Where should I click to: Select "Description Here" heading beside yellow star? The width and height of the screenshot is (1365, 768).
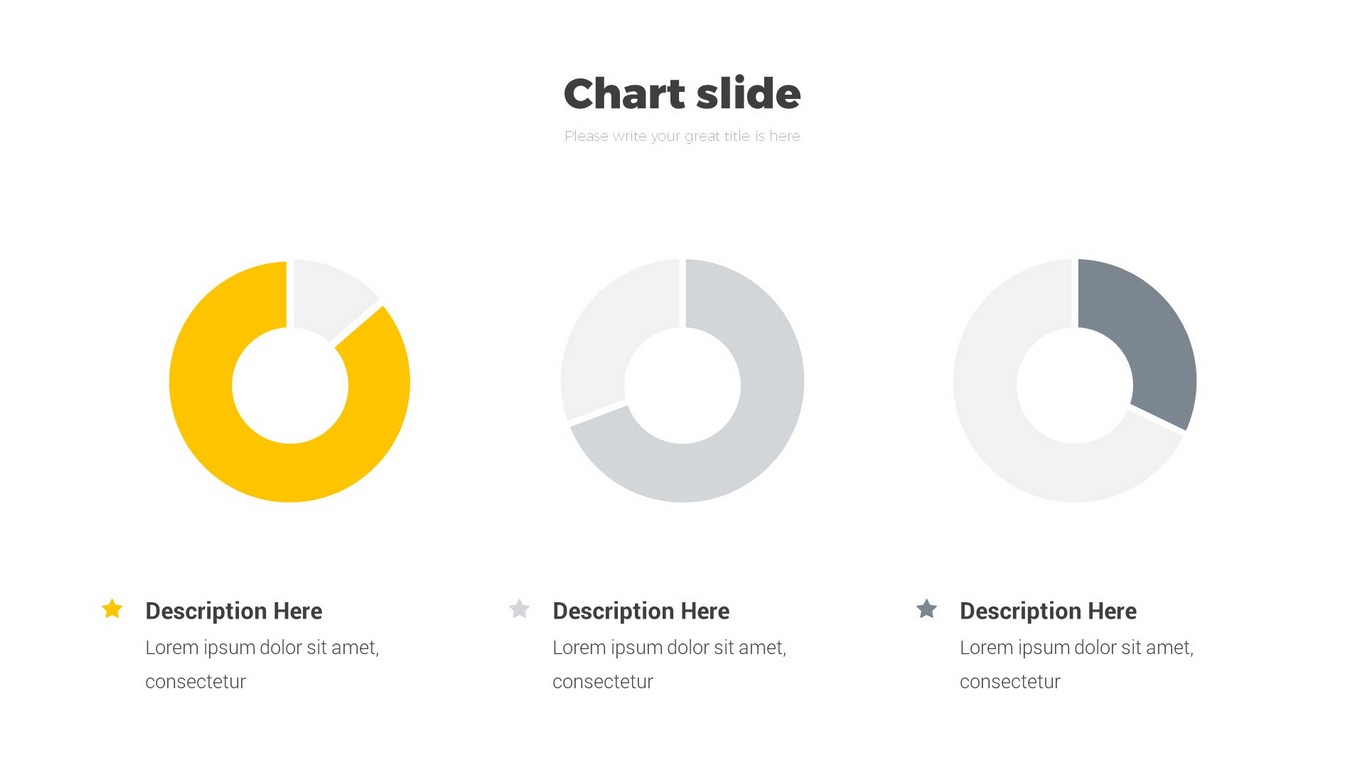(234, 611)
